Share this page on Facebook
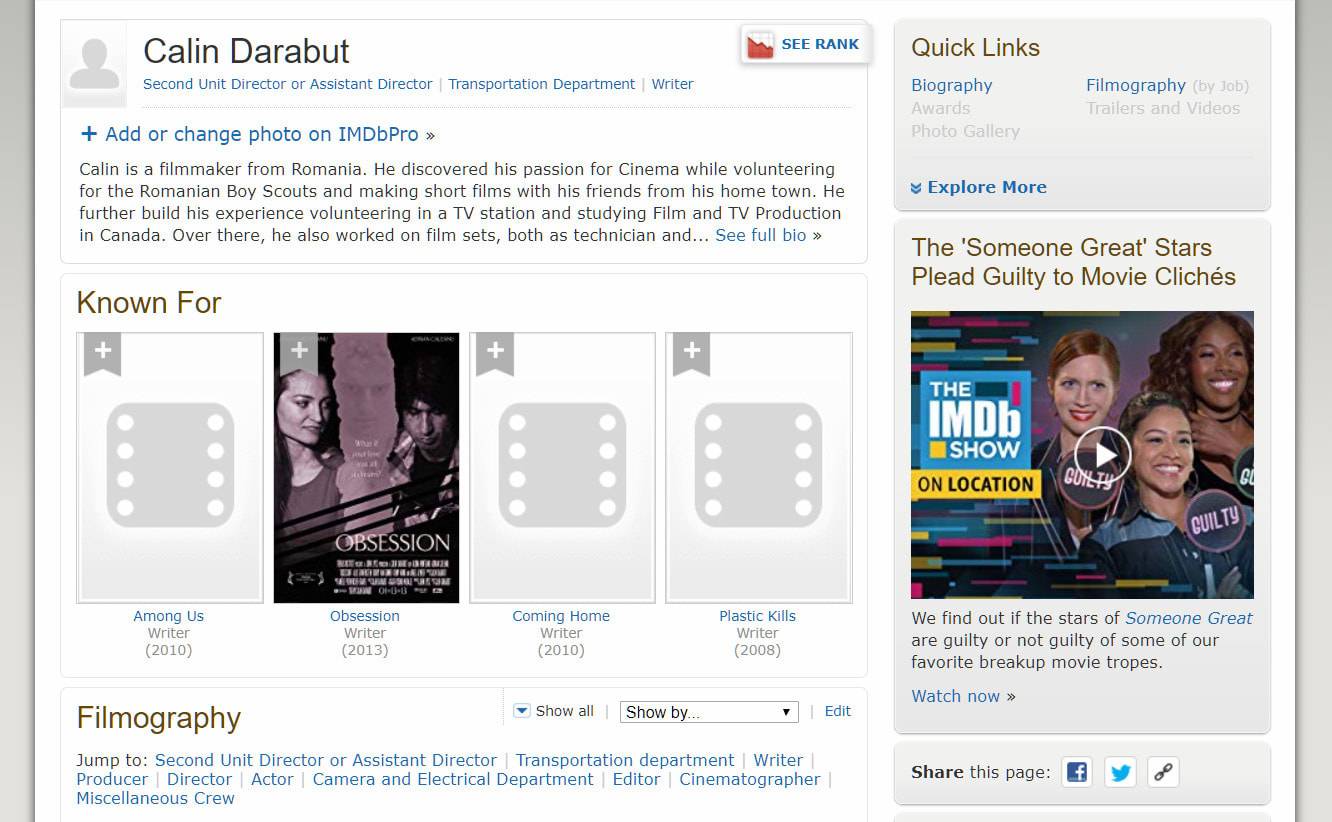1332x822 pixels. click(x=1077, y=772)
